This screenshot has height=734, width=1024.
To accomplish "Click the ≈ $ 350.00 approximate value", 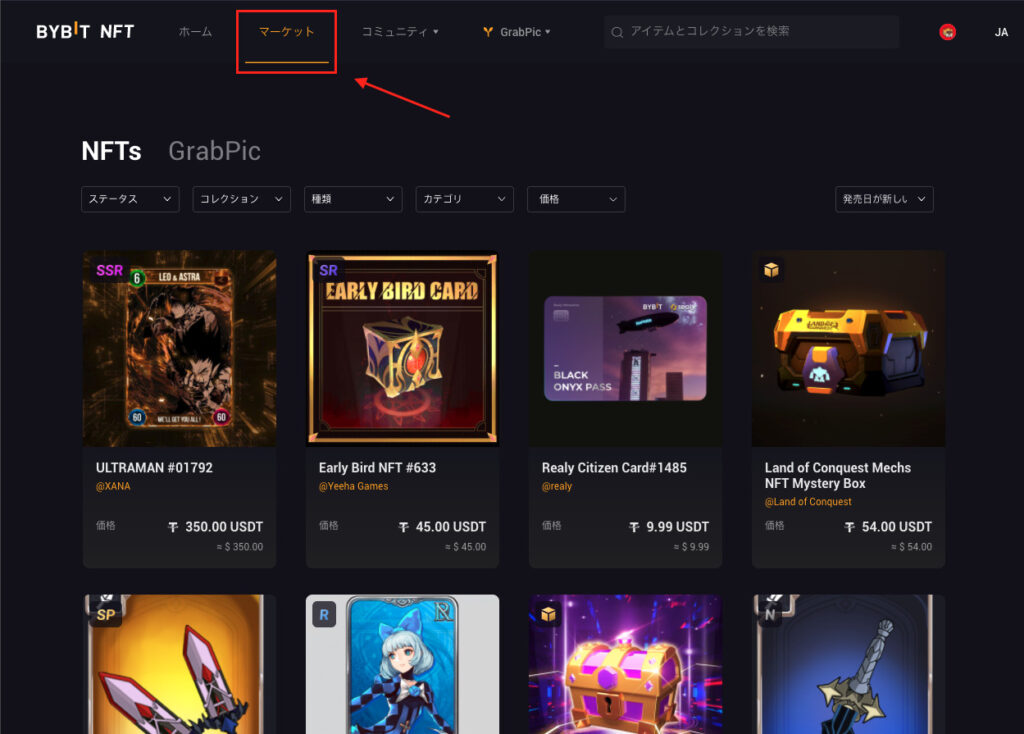I will 240,547.
